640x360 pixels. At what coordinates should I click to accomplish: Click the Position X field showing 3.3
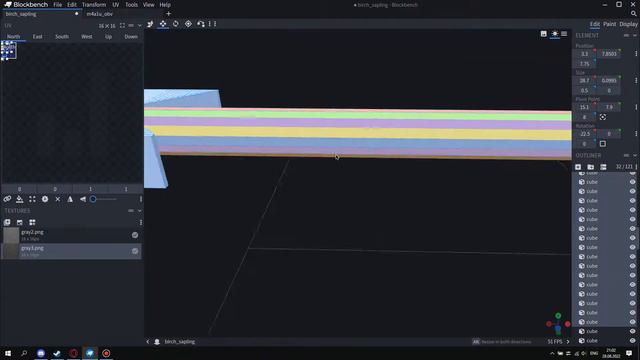pyautogui.click(x=584, y=54)
